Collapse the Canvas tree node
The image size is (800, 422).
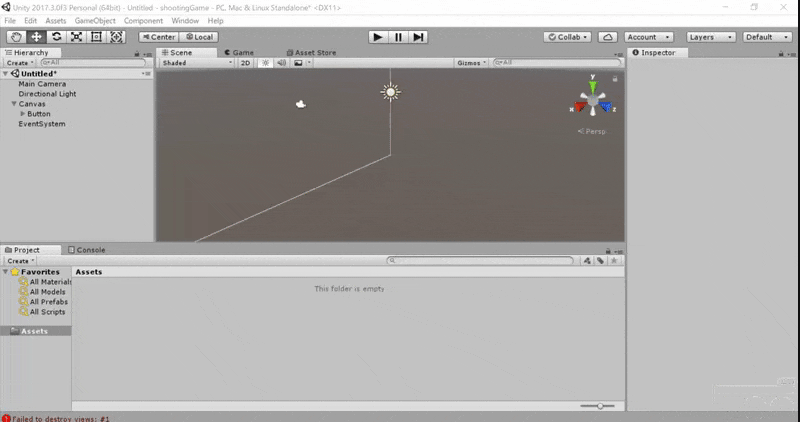click(14, 104)
